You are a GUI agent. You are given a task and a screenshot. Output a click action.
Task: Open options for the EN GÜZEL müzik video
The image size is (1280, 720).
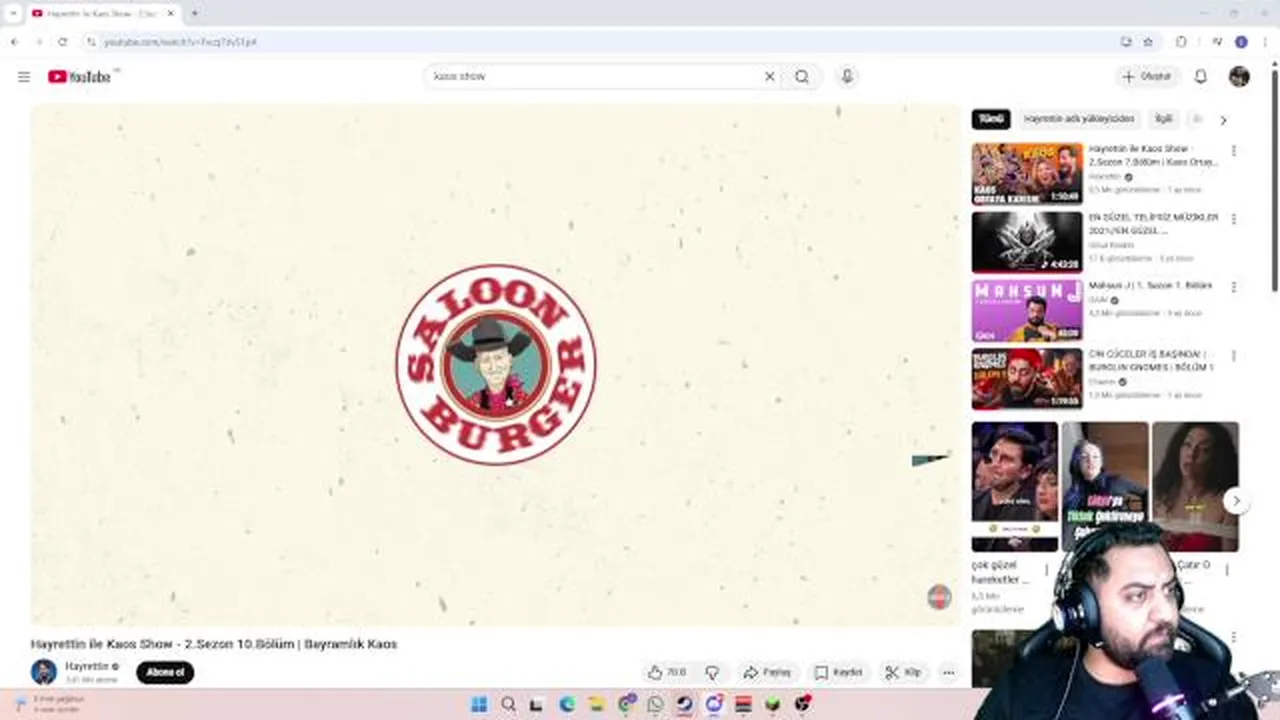point(1233,219)
